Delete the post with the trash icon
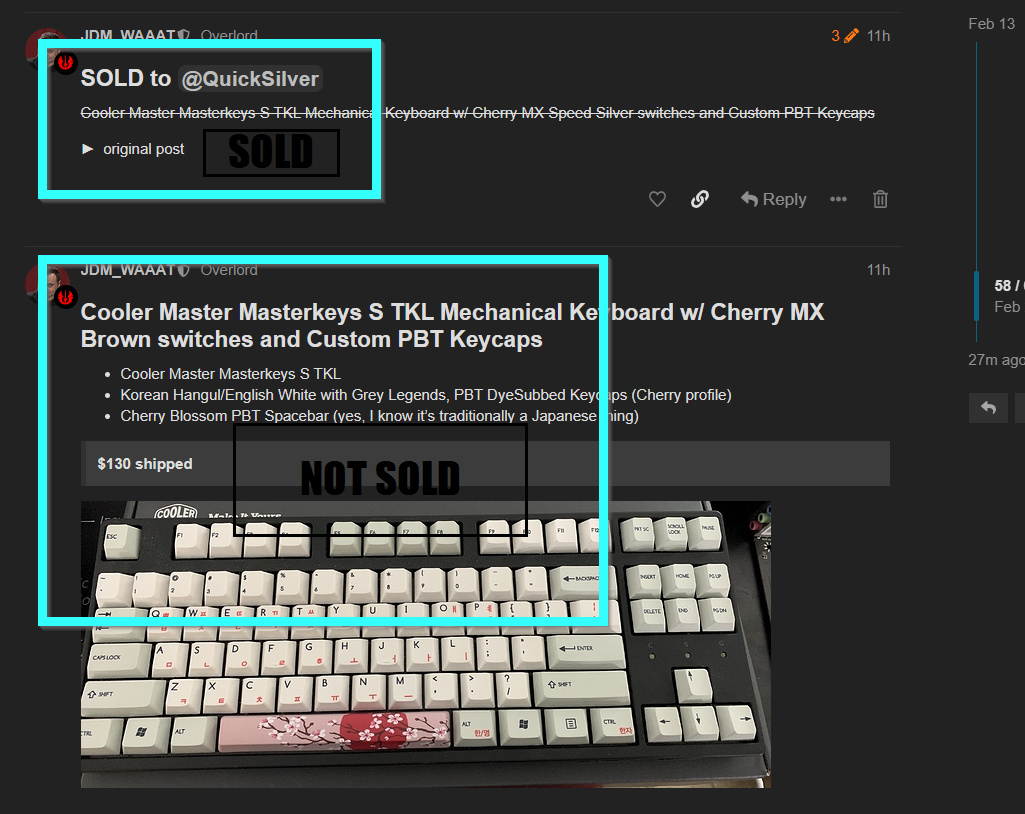Viewport: 1025px width, 814px height. coord(880,199)
